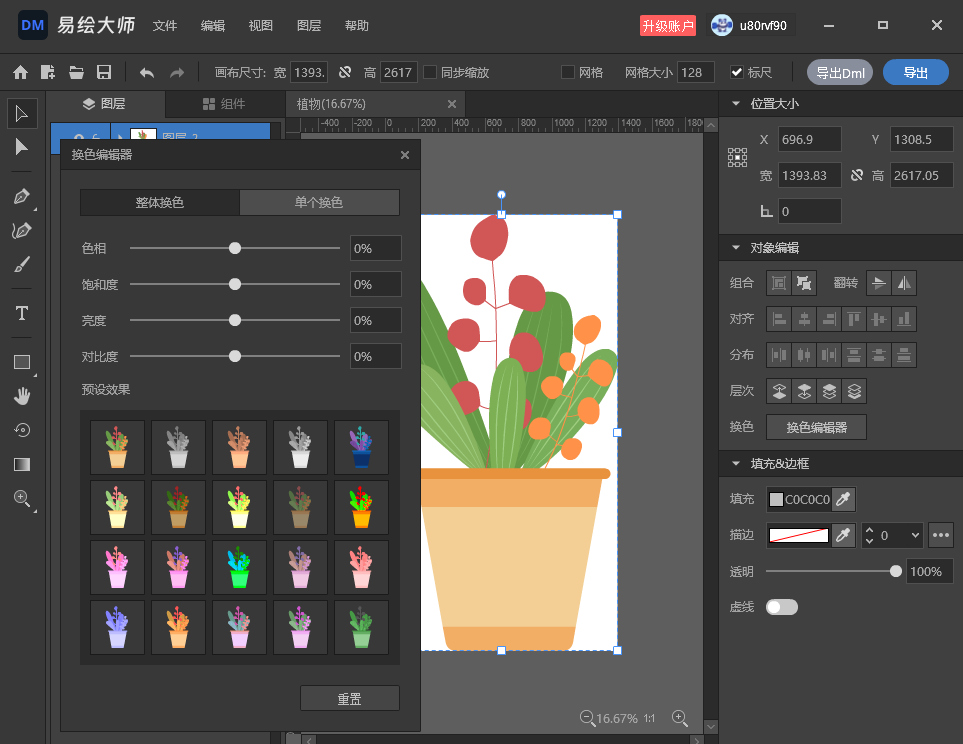Enable the 网格 grid checkbox

pos(568,72)
